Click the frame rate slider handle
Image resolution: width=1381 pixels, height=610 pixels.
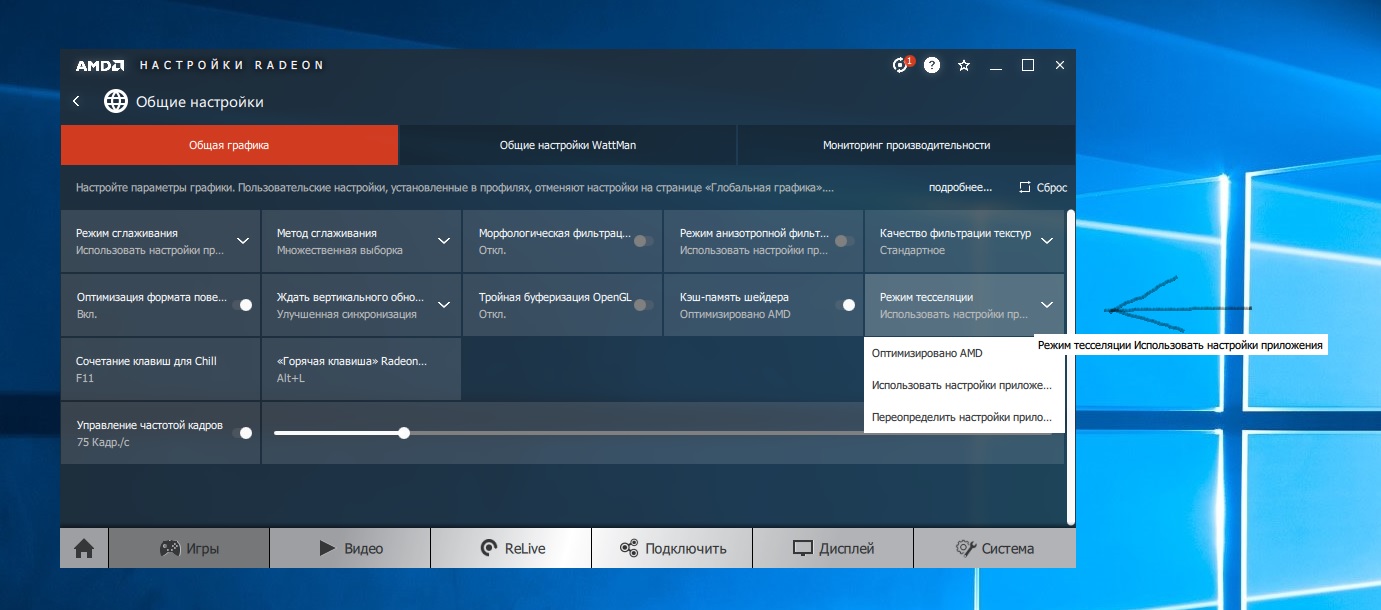coord(404,433)
